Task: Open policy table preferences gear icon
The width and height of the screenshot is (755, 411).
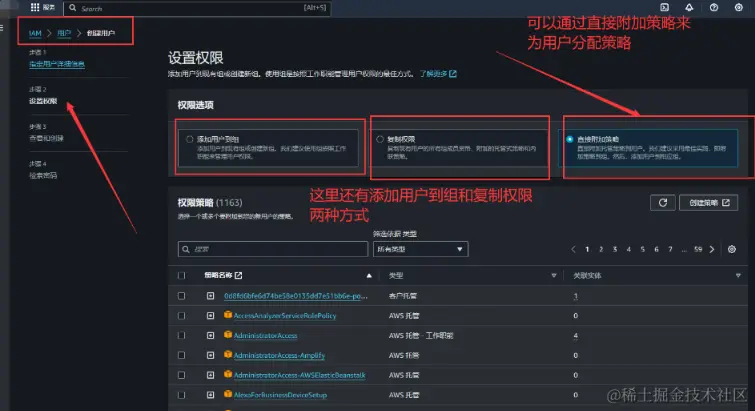Action: (x=731, y=249)
